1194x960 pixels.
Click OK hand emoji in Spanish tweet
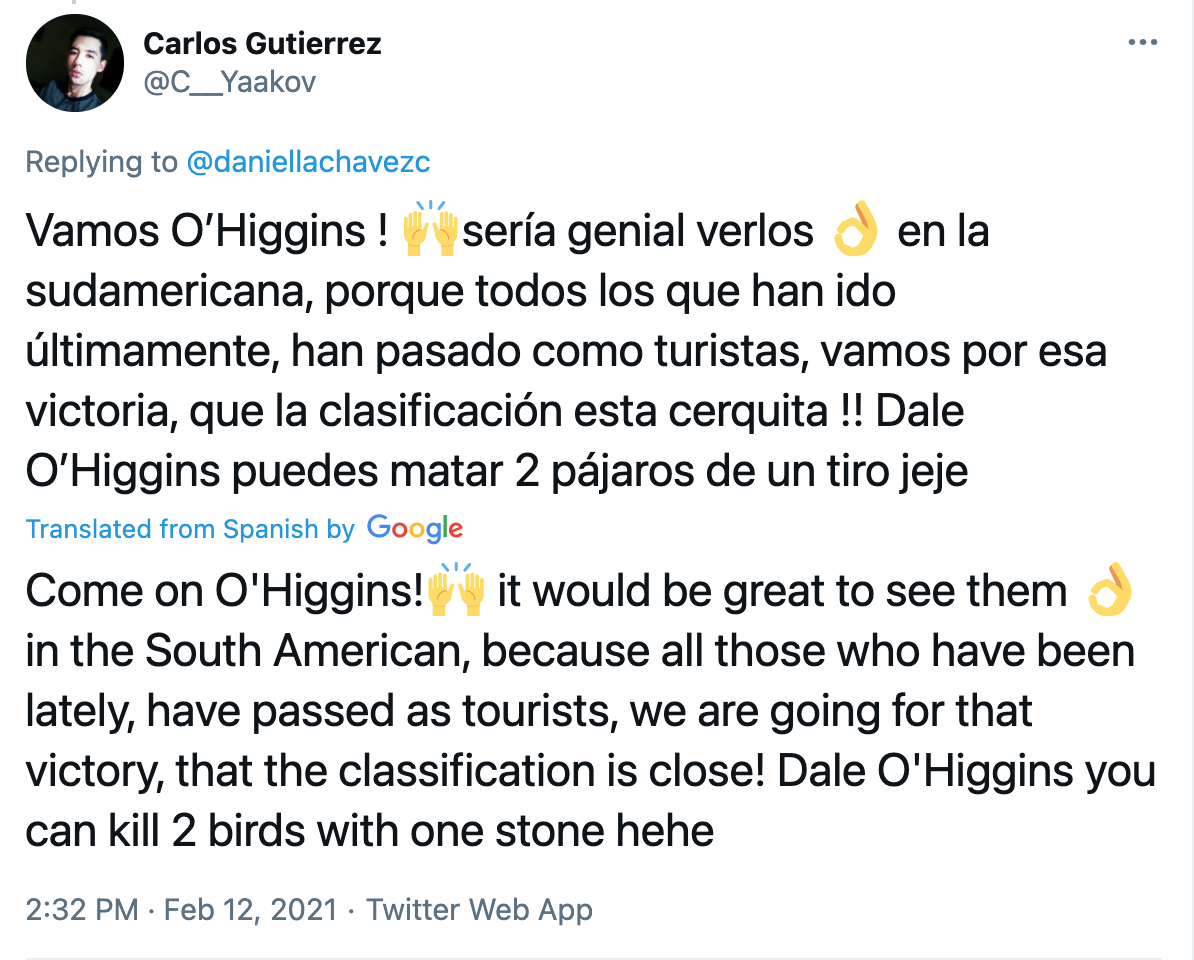pos(856,228)
